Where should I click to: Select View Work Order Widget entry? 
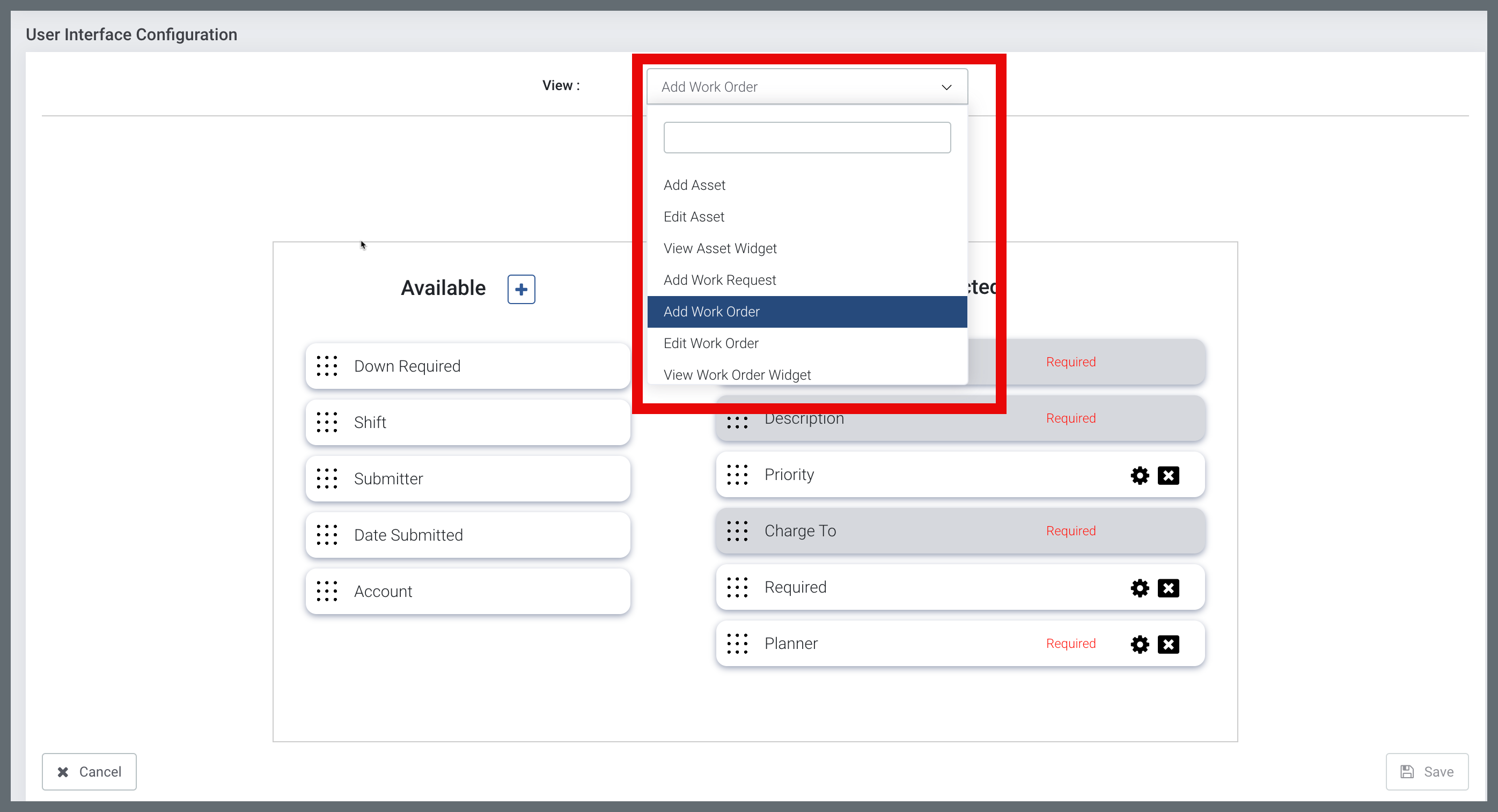tap(737, 375)
